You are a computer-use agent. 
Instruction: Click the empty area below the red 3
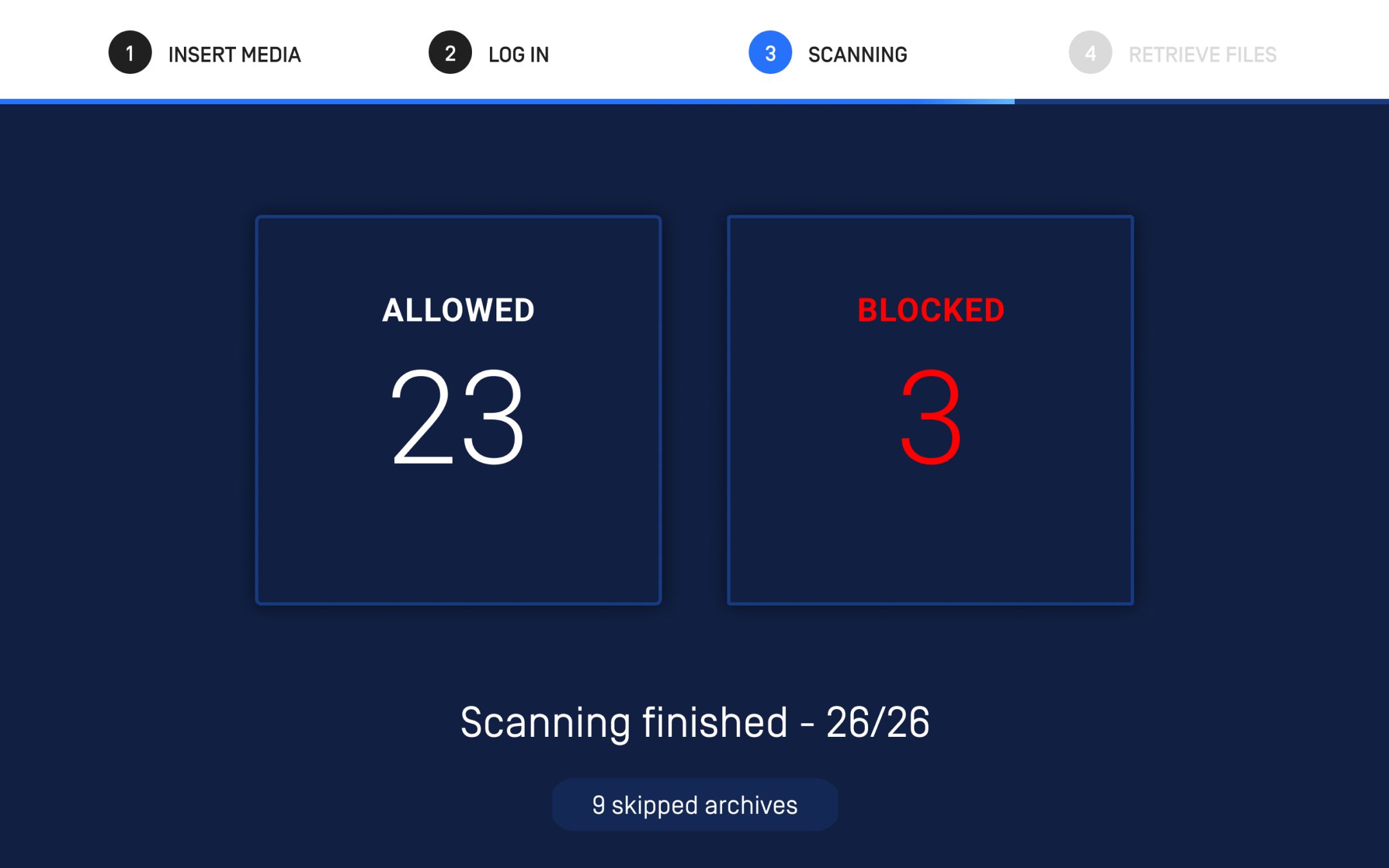pos(931,540)
